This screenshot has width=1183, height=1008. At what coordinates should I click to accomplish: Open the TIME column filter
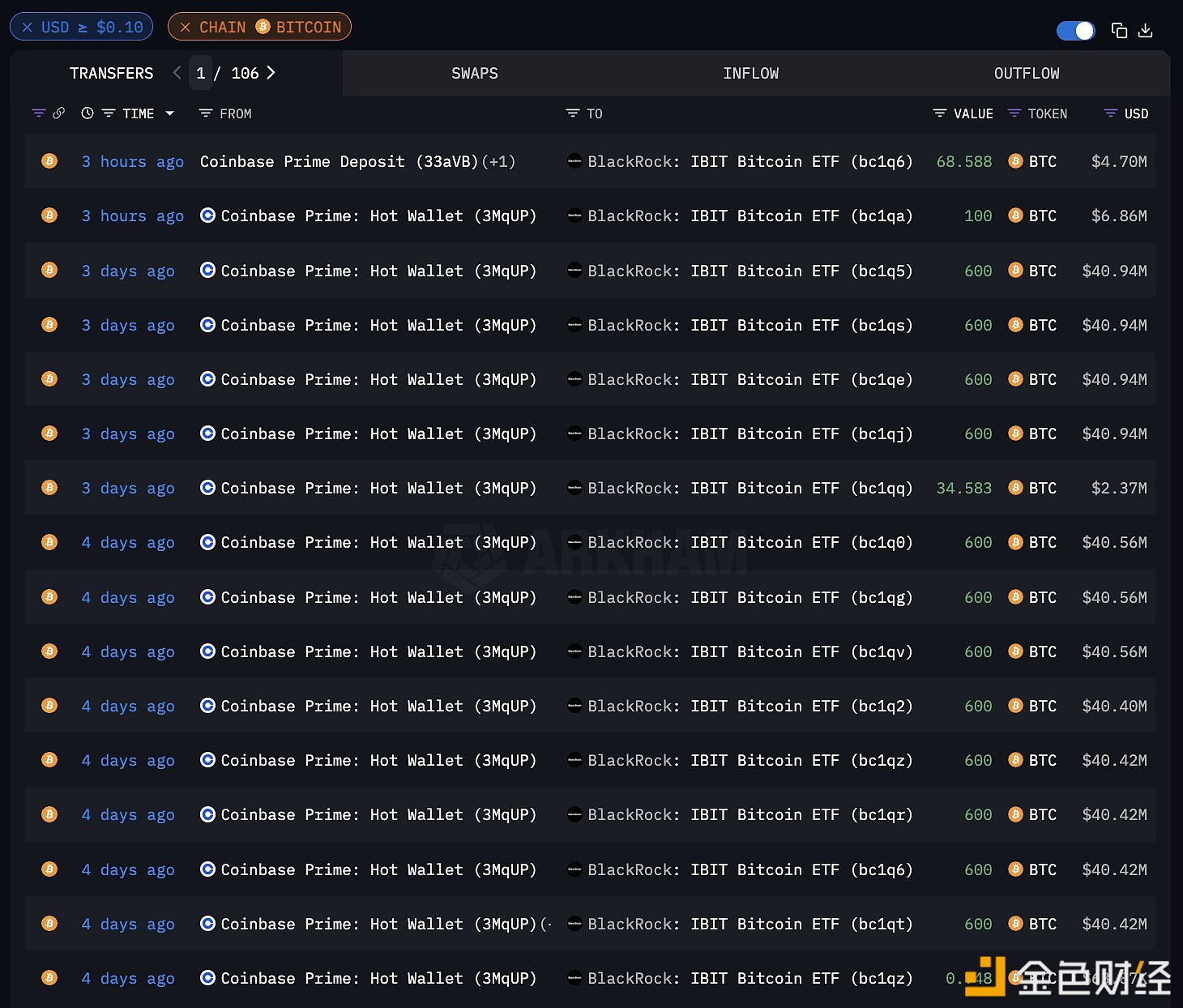[x=109, y=113]
